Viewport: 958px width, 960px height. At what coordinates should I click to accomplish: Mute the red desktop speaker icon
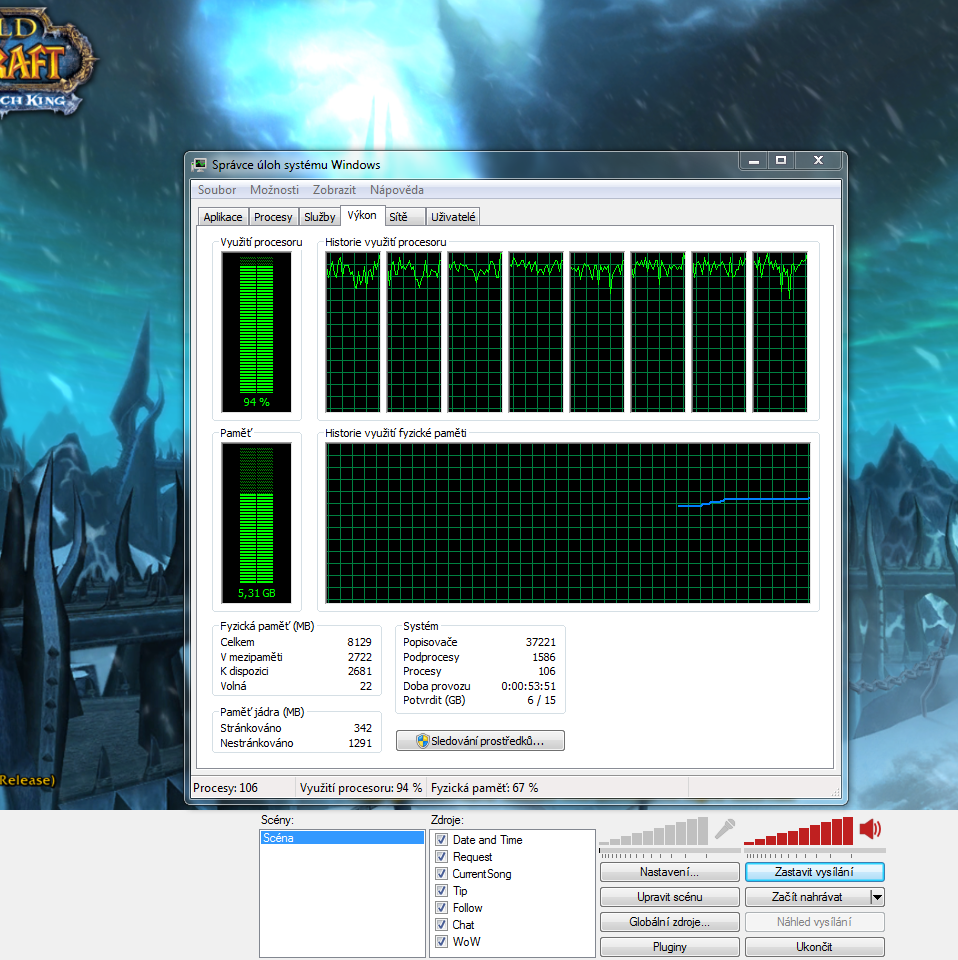coord(870,830)
